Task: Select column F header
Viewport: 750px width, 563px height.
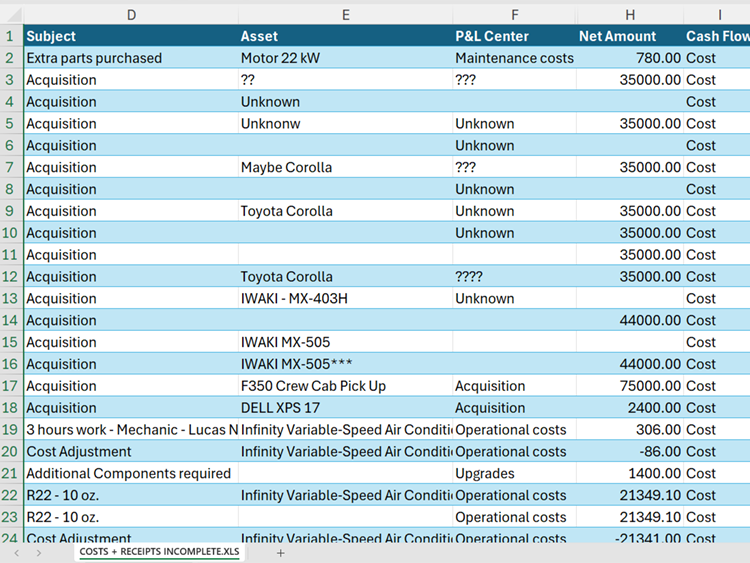Action: pos(514,14)
